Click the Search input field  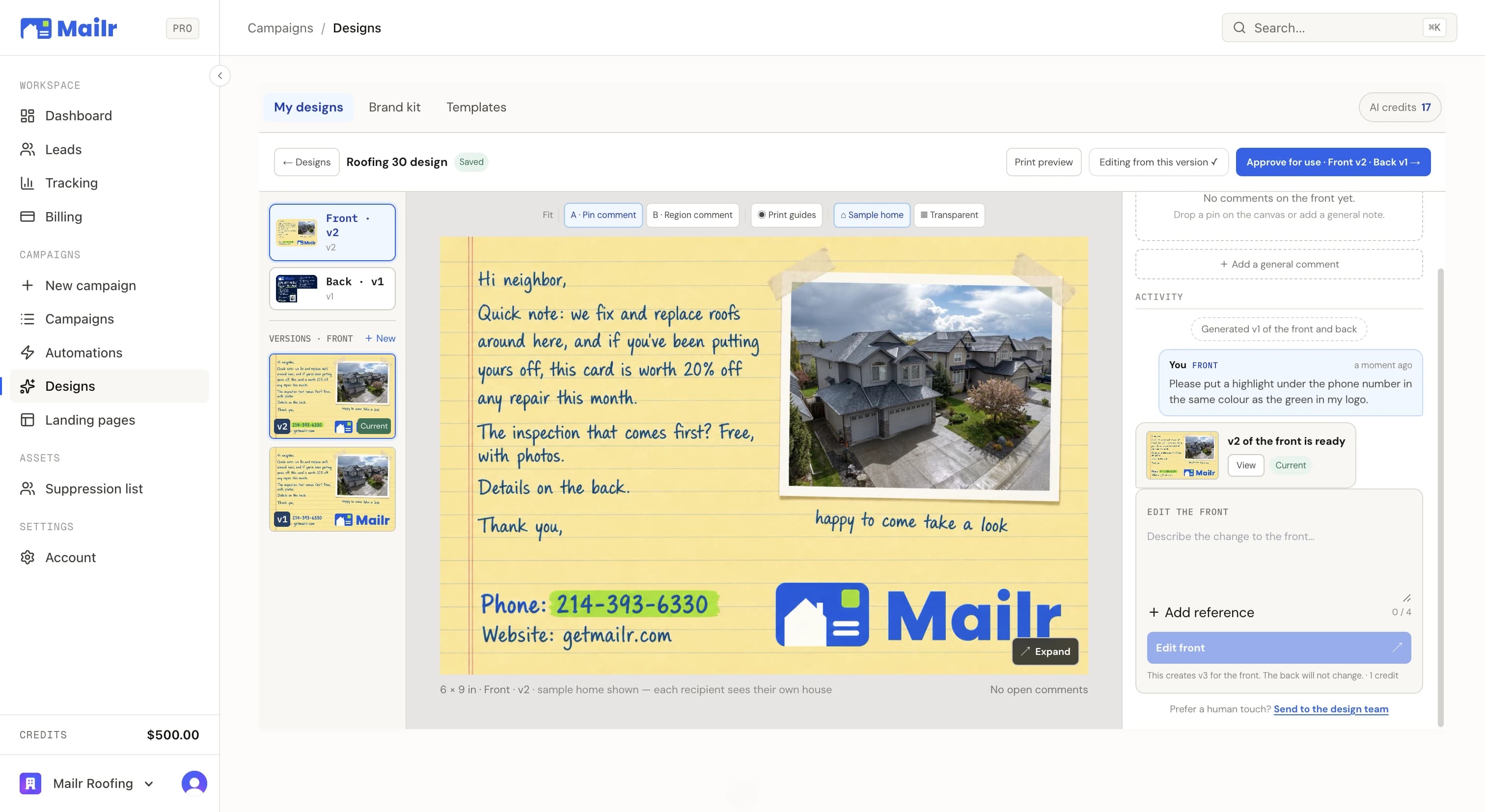pyautogui.click(x=1339, y=27)
